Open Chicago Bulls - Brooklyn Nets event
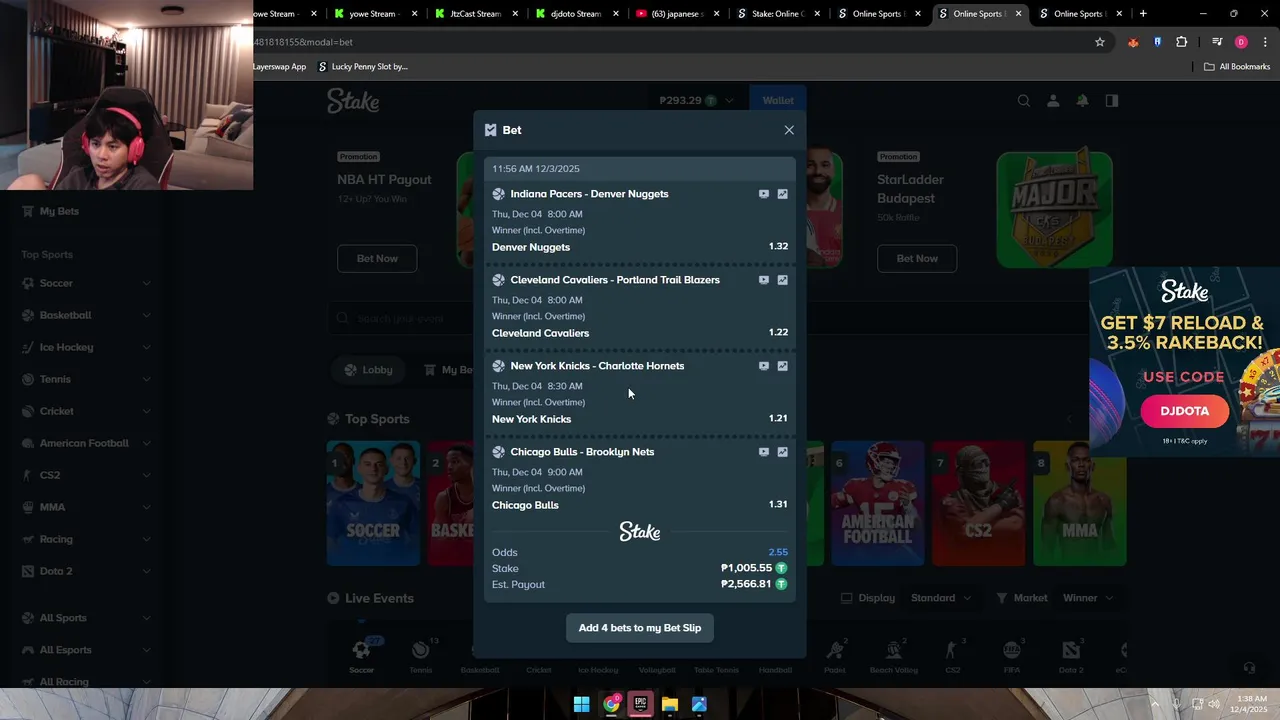1280x720 pixels. coord(582,452)
